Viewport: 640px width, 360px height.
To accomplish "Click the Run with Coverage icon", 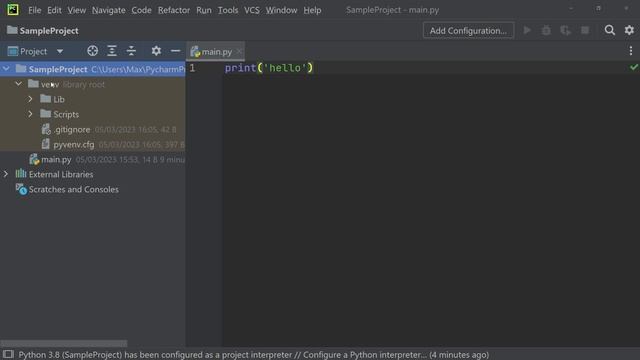I will click(565, 30).
